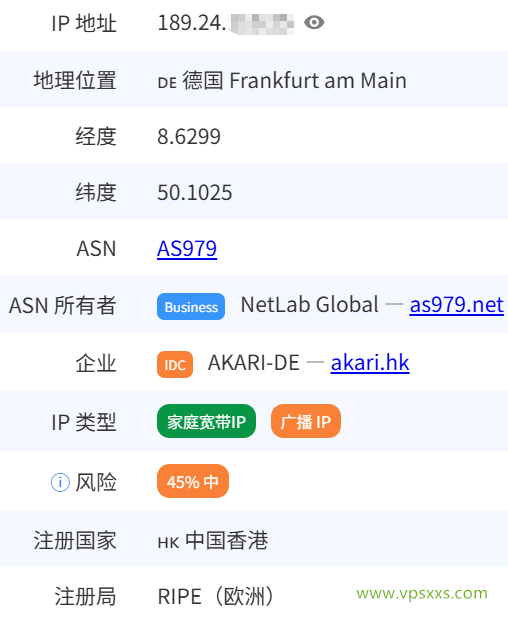The height and width of the screenshot is (618, 508).
Task: Click the 45% 中 risk badge
Action: [x=193, y=481]
